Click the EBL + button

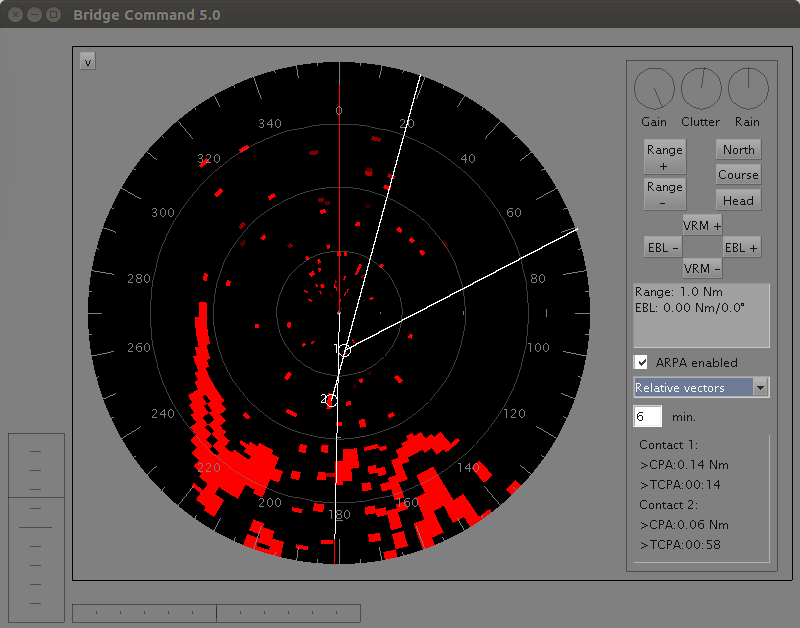point(742,247)
